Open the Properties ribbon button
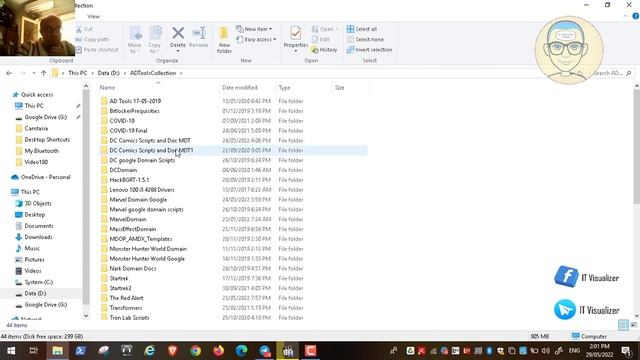 296,39
